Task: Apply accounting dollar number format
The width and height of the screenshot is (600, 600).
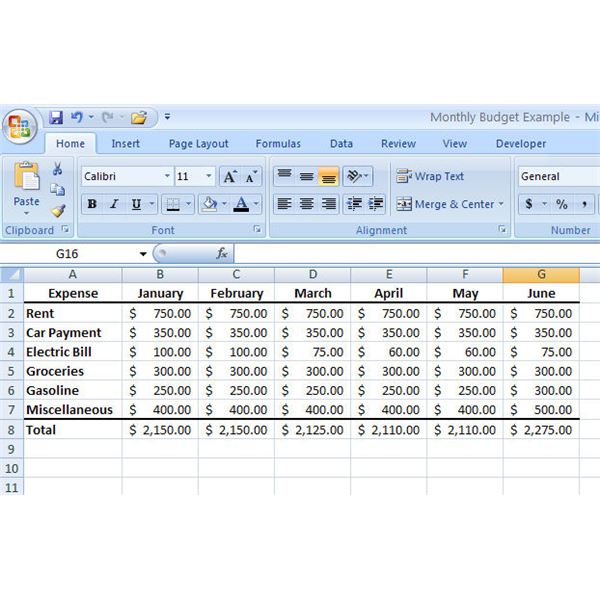Action: 529,204
